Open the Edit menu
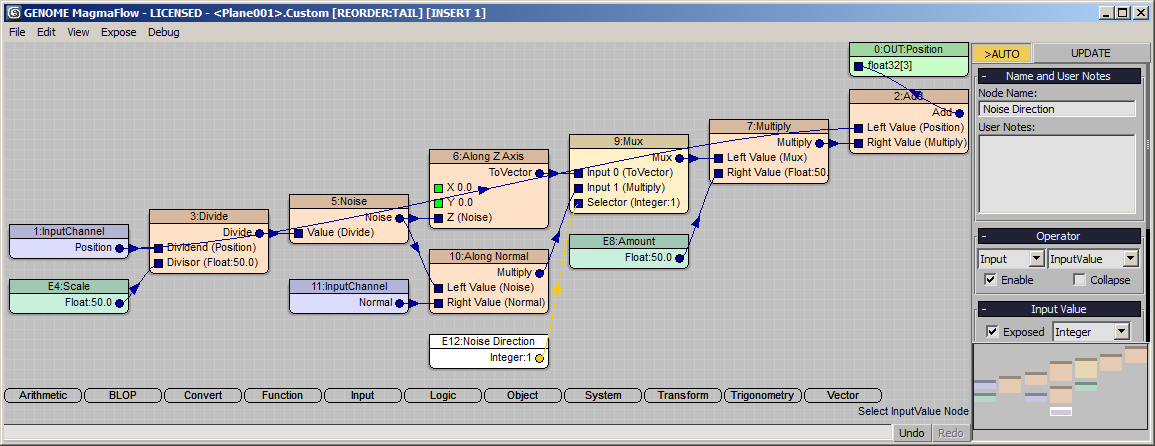The image size is (1155, 446). 46,32
